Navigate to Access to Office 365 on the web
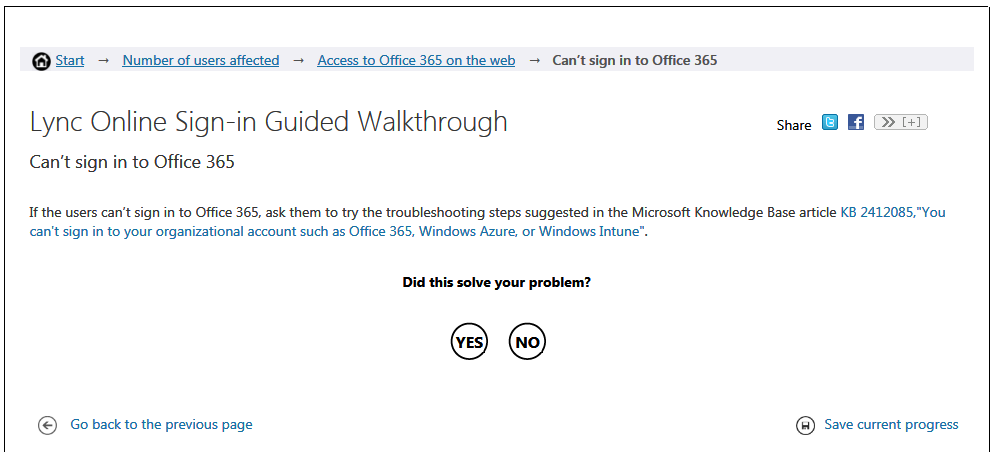 pos(416,60)
